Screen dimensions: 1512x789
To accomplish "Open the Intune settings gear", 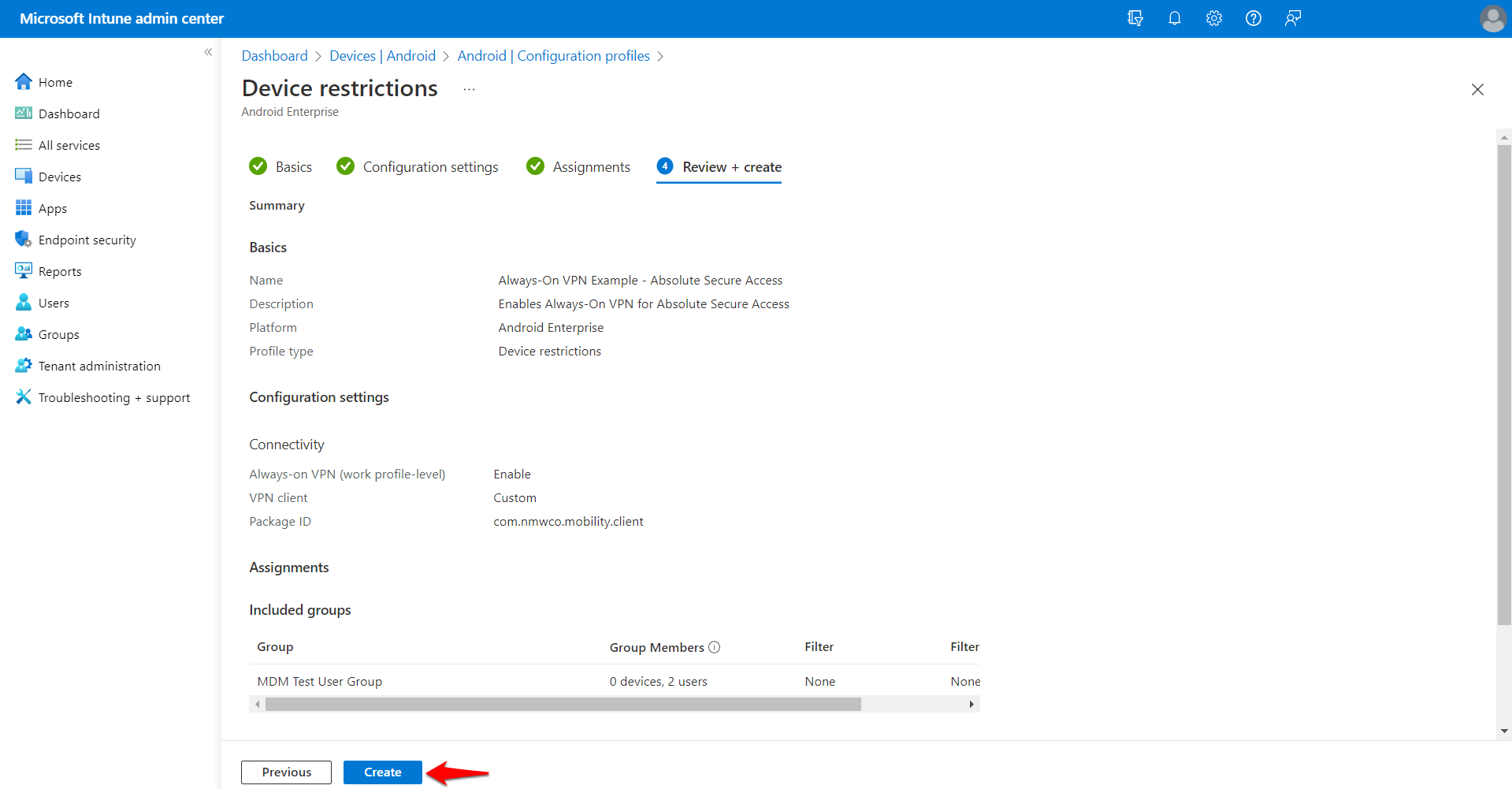I will tap(1213, 17).
